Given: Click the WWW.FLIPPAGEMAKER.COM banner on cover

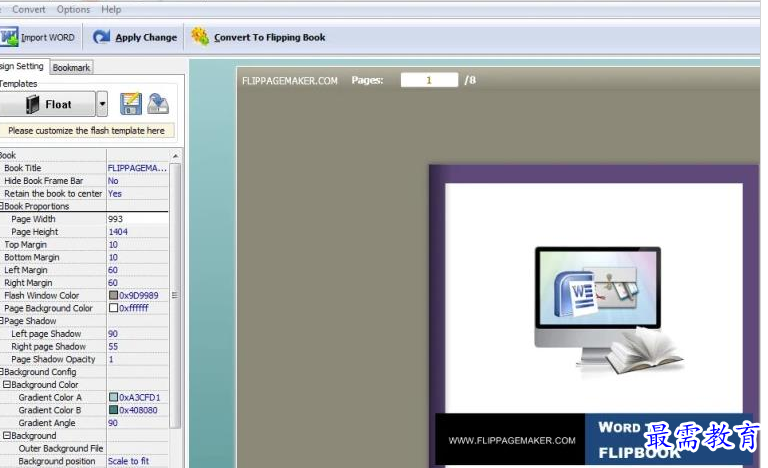Looking at the screenshot, I should pyautogui.click(x=512, y=441).
